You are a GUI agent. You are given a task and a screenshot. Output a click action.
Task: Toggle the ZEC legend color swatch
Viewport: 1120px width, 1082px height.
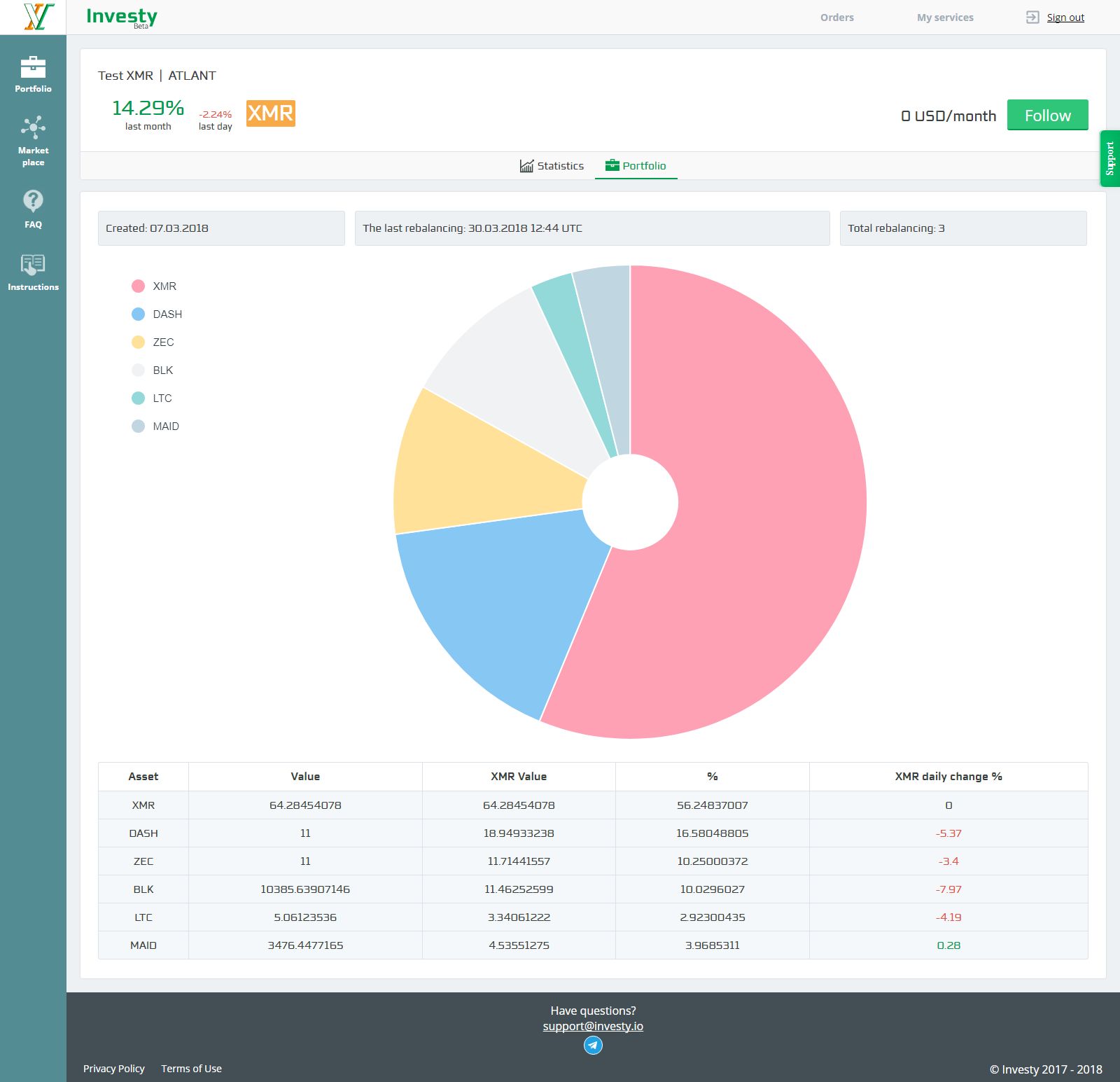[x=138, y=342]
